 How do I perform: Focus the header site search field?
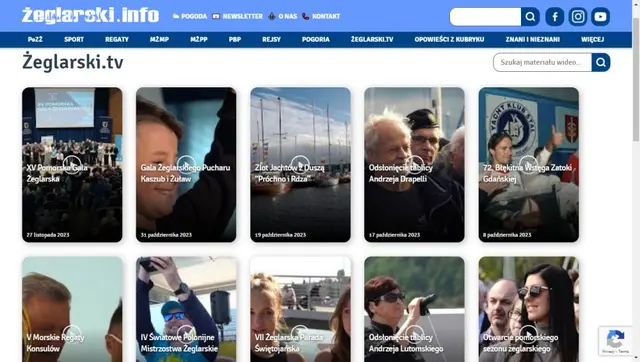pyautogui.click(x=485, y=17)
